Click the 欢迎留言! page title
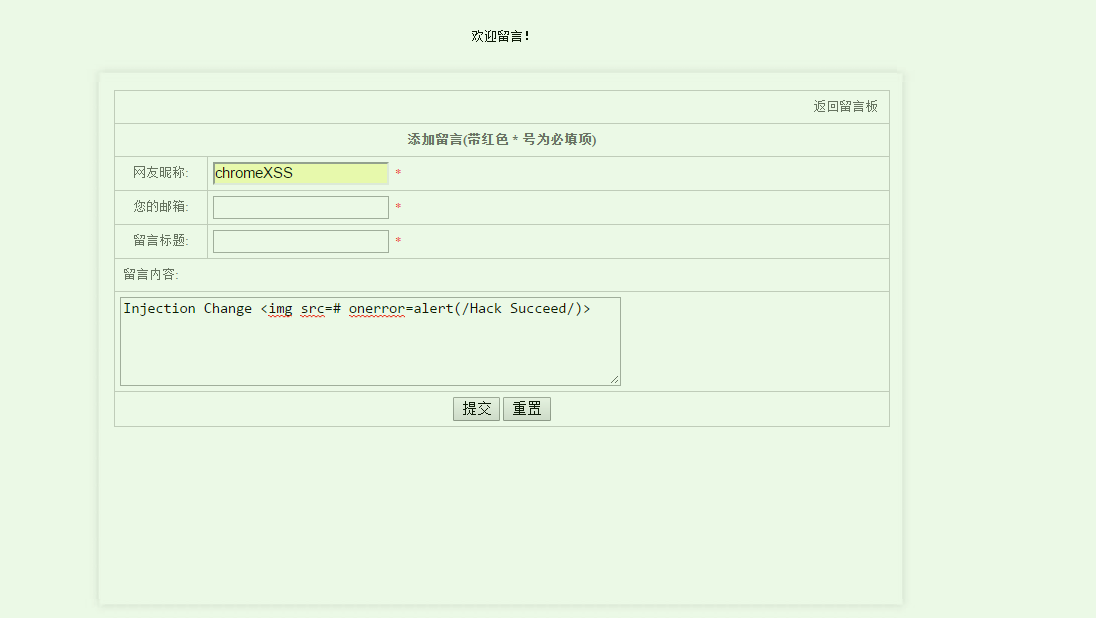The height and width of the screenshot is (618, 1096). point(501,36)
